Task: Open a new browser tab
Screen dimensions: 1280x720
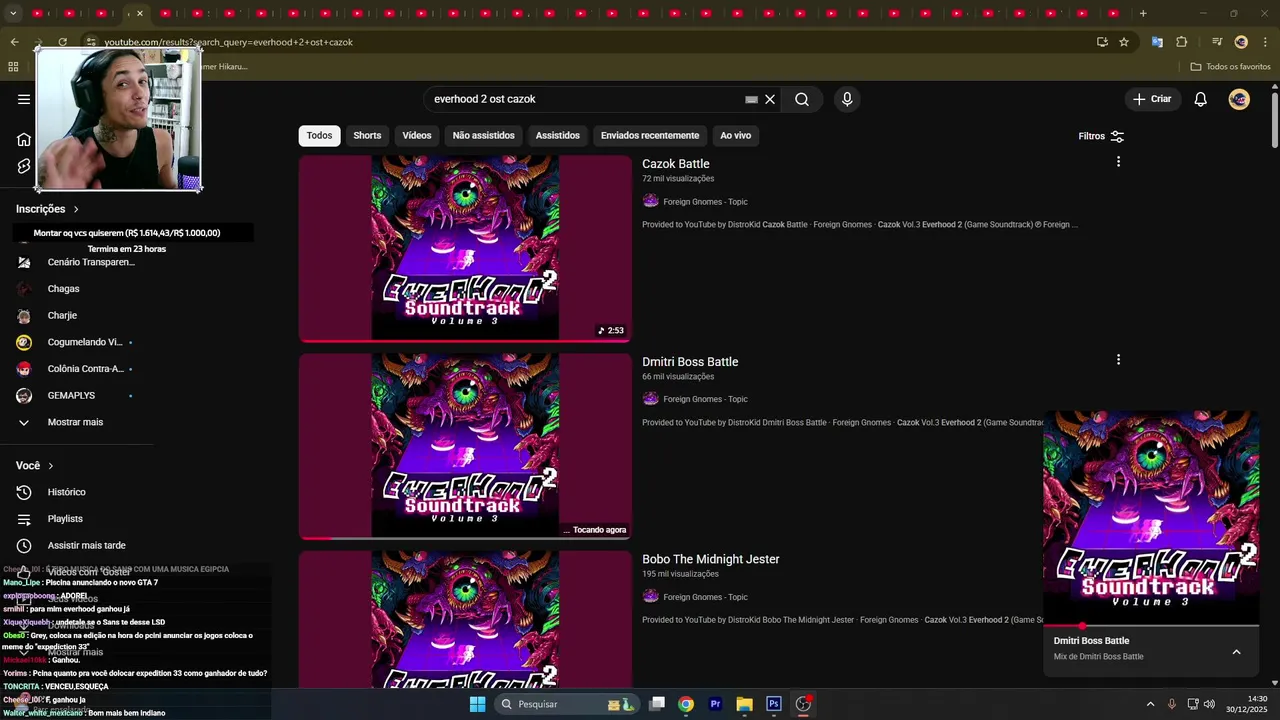Action: tap(1143, 13)
